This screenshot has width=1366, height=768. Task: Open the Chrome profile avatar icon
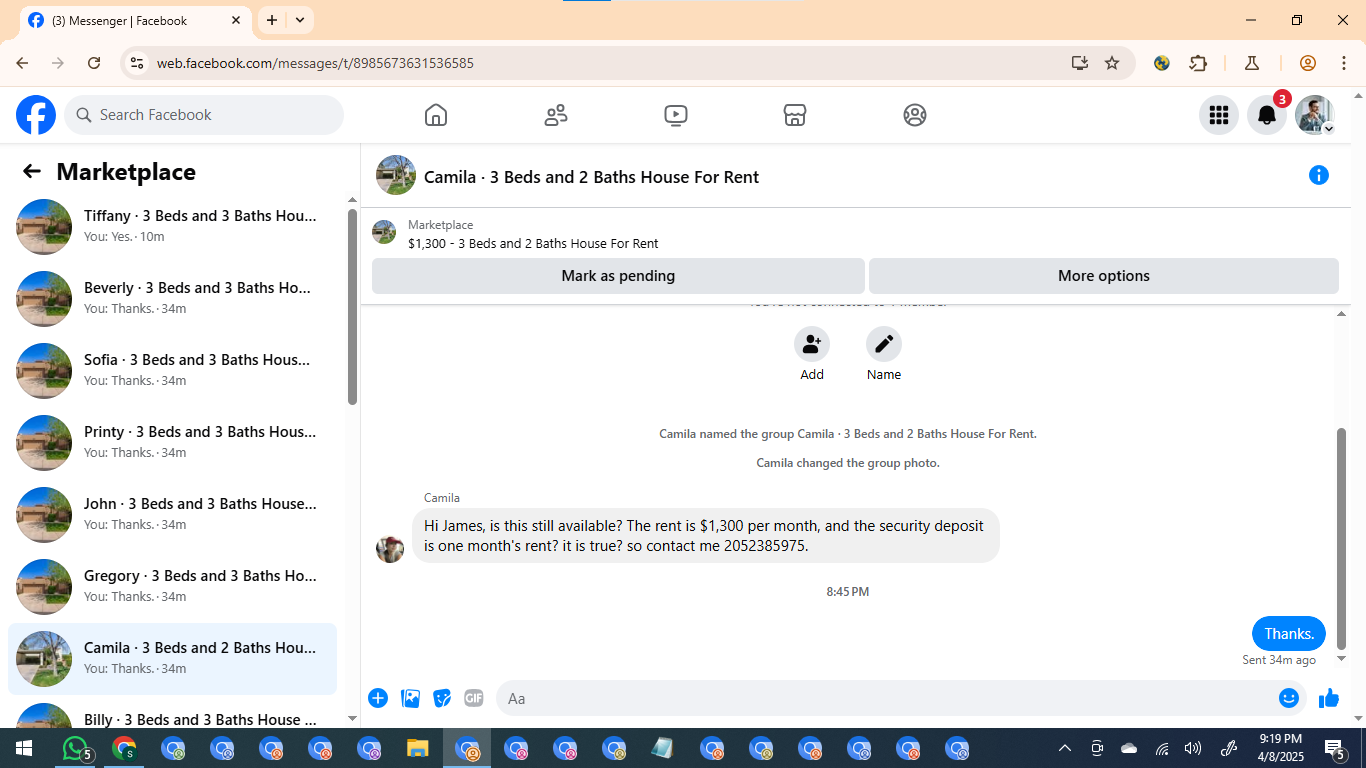pyautogui.click(x=1308, y=63)
